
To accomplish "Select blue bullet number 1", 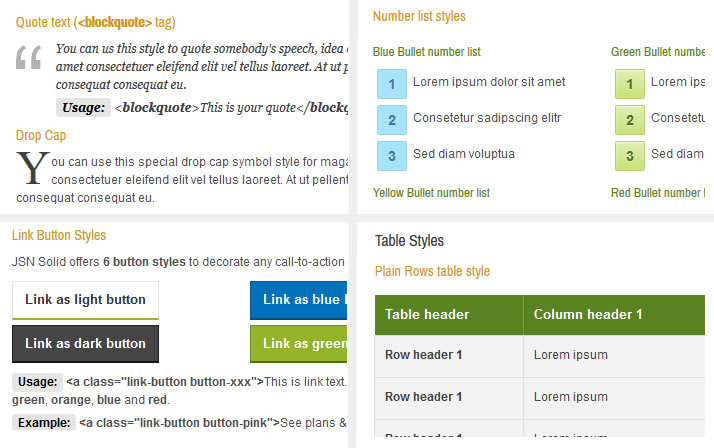I will [392, 83].
